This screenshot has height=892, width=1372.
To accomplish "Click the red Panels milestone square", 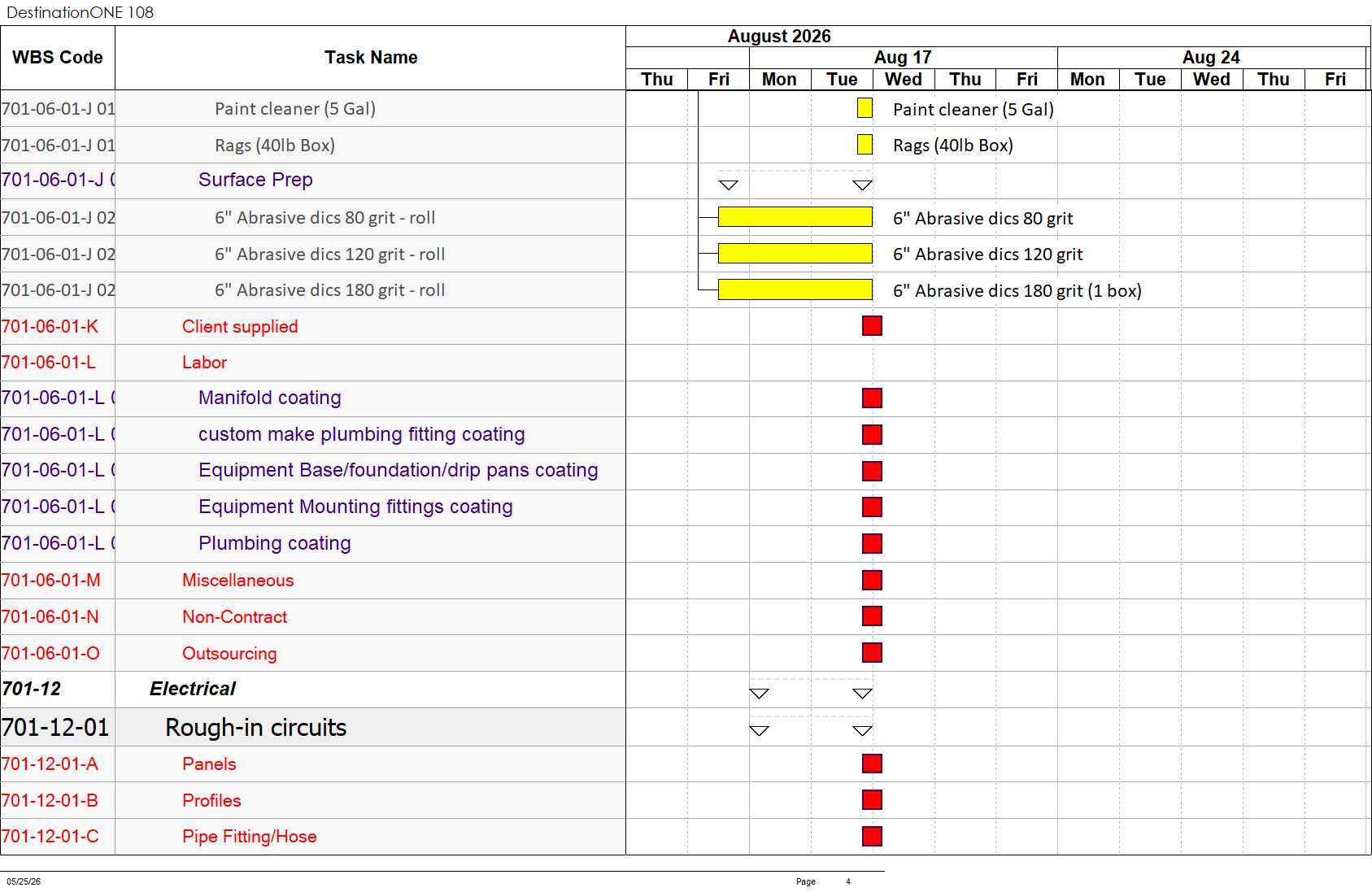I will tap(872, 764).
